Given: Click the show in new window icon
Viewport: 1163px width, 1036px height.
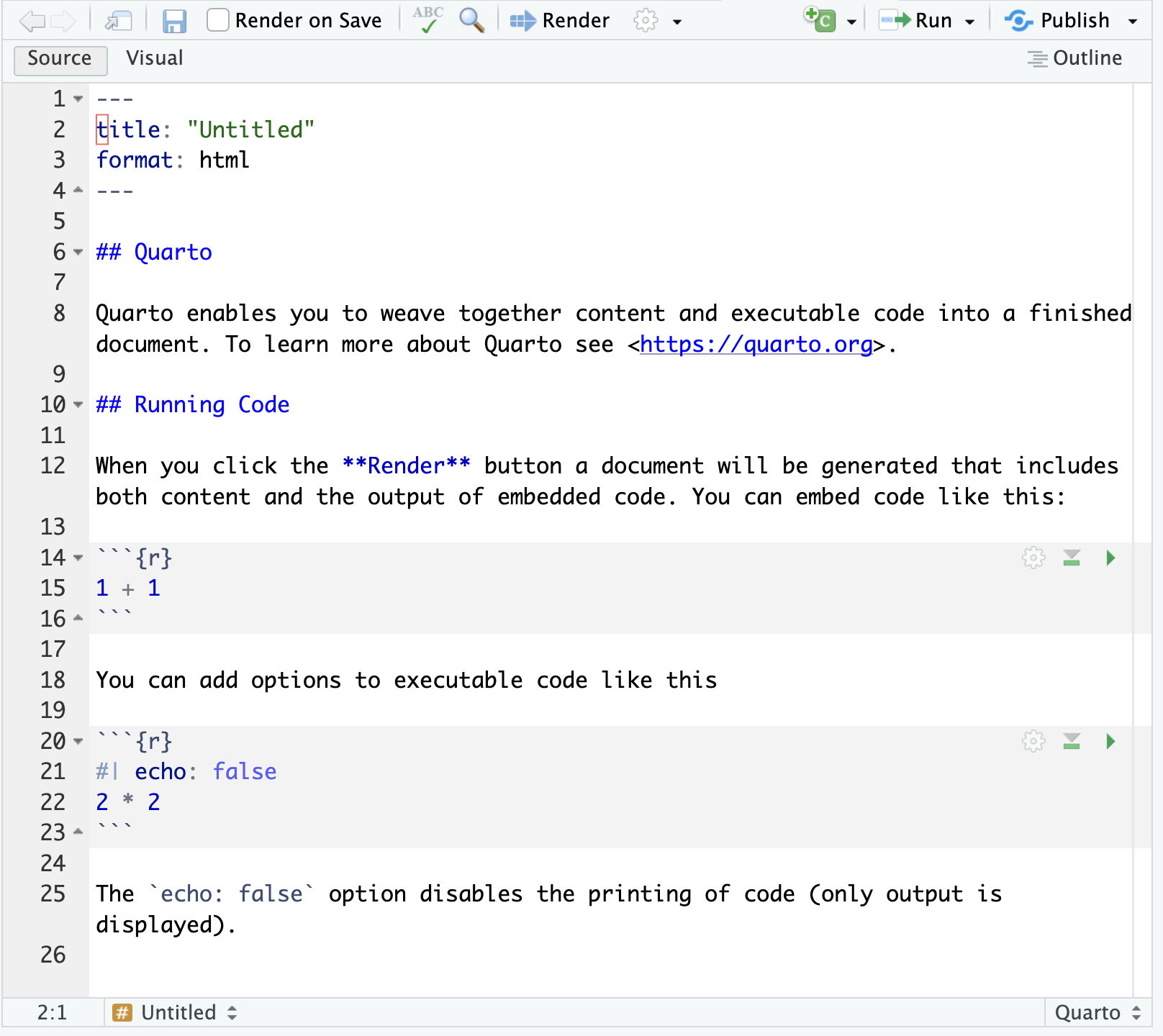Looking at the screenshot, I should tap(118, 21).
